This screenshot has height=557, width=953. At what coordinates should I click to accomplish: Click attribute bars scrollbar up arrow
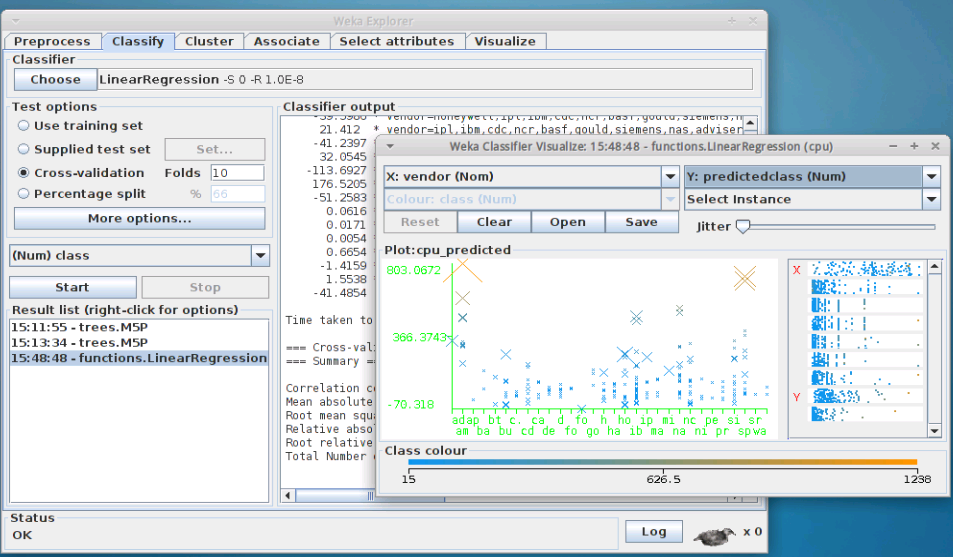935,266
